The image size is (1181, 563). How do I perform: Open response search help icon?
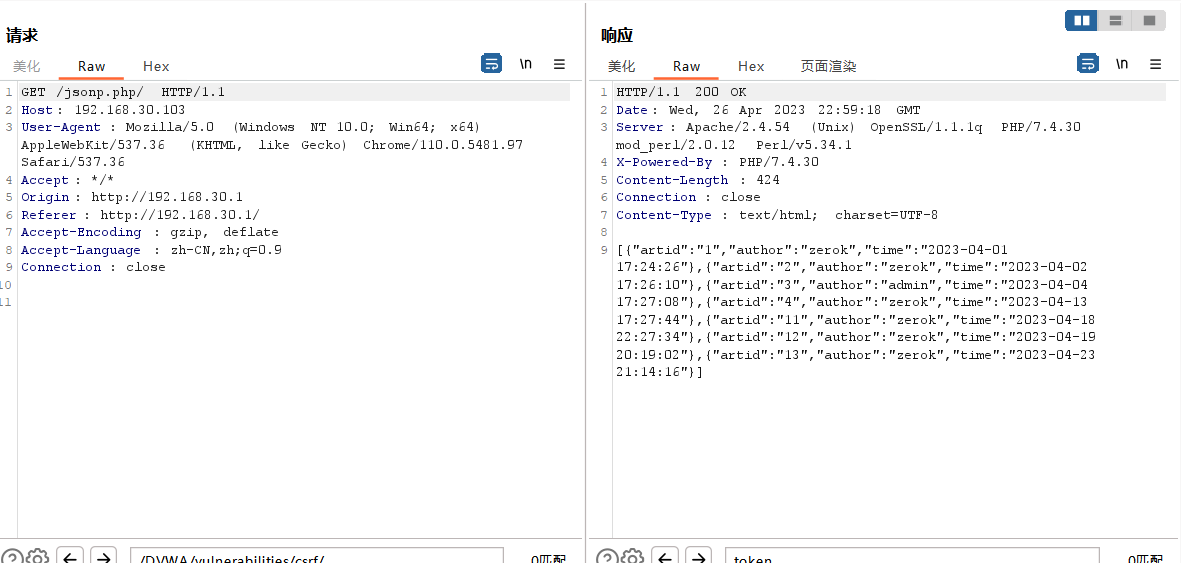[607, 558]
